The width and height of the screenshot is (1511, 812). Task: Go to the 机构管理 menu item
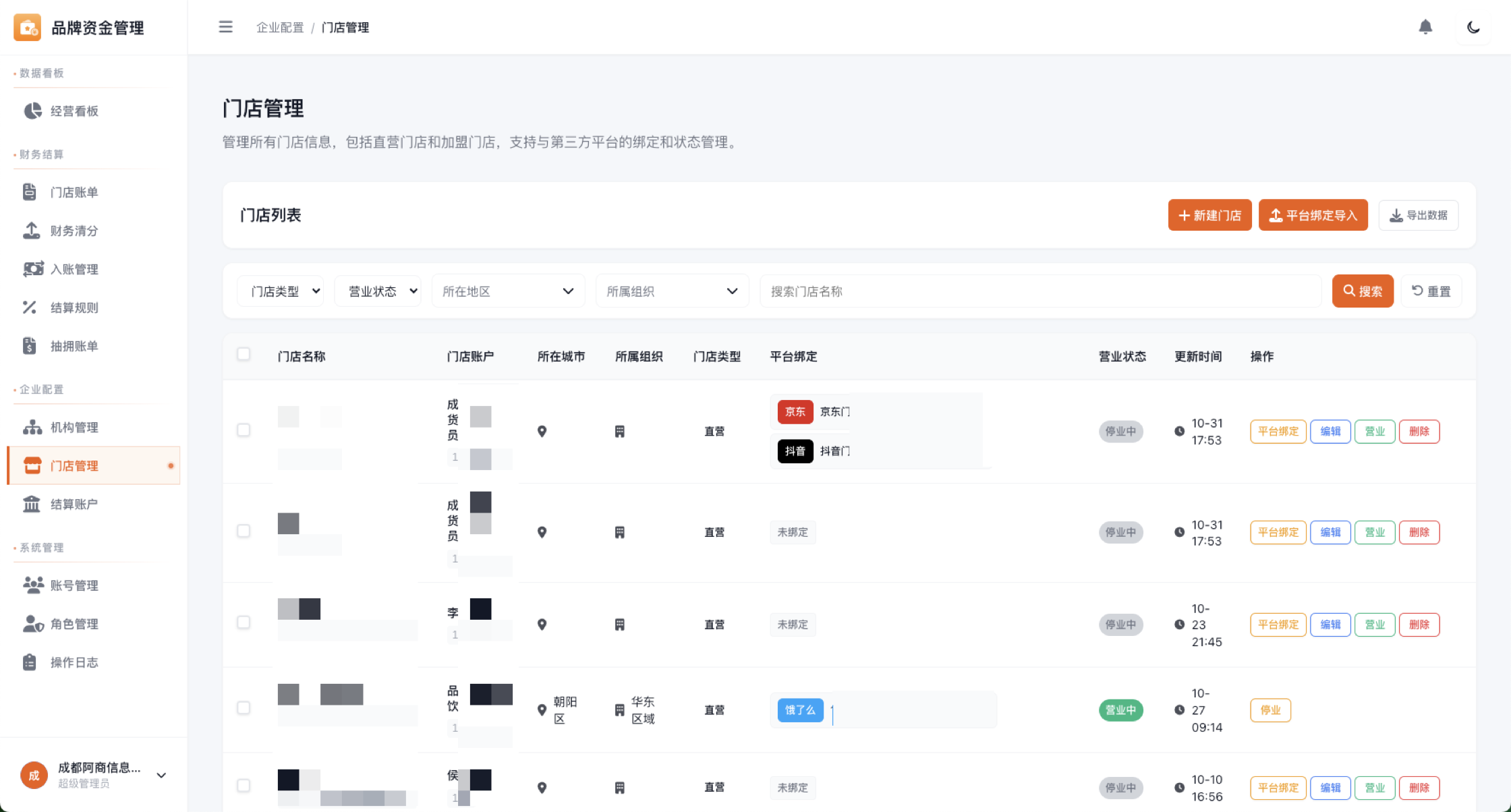[x=74, y=428]
